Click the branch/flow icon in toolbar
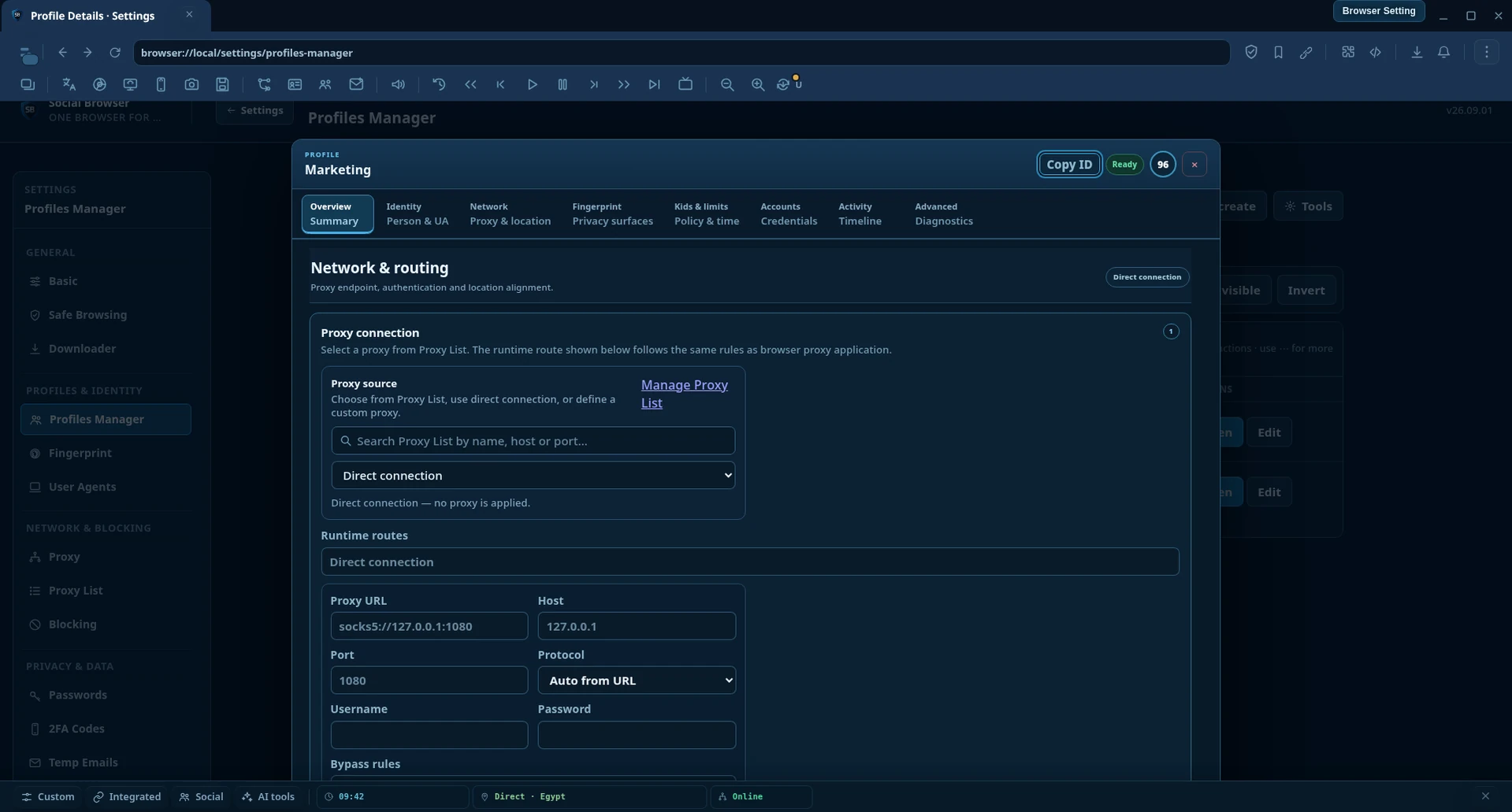 (x=264, y=84)
